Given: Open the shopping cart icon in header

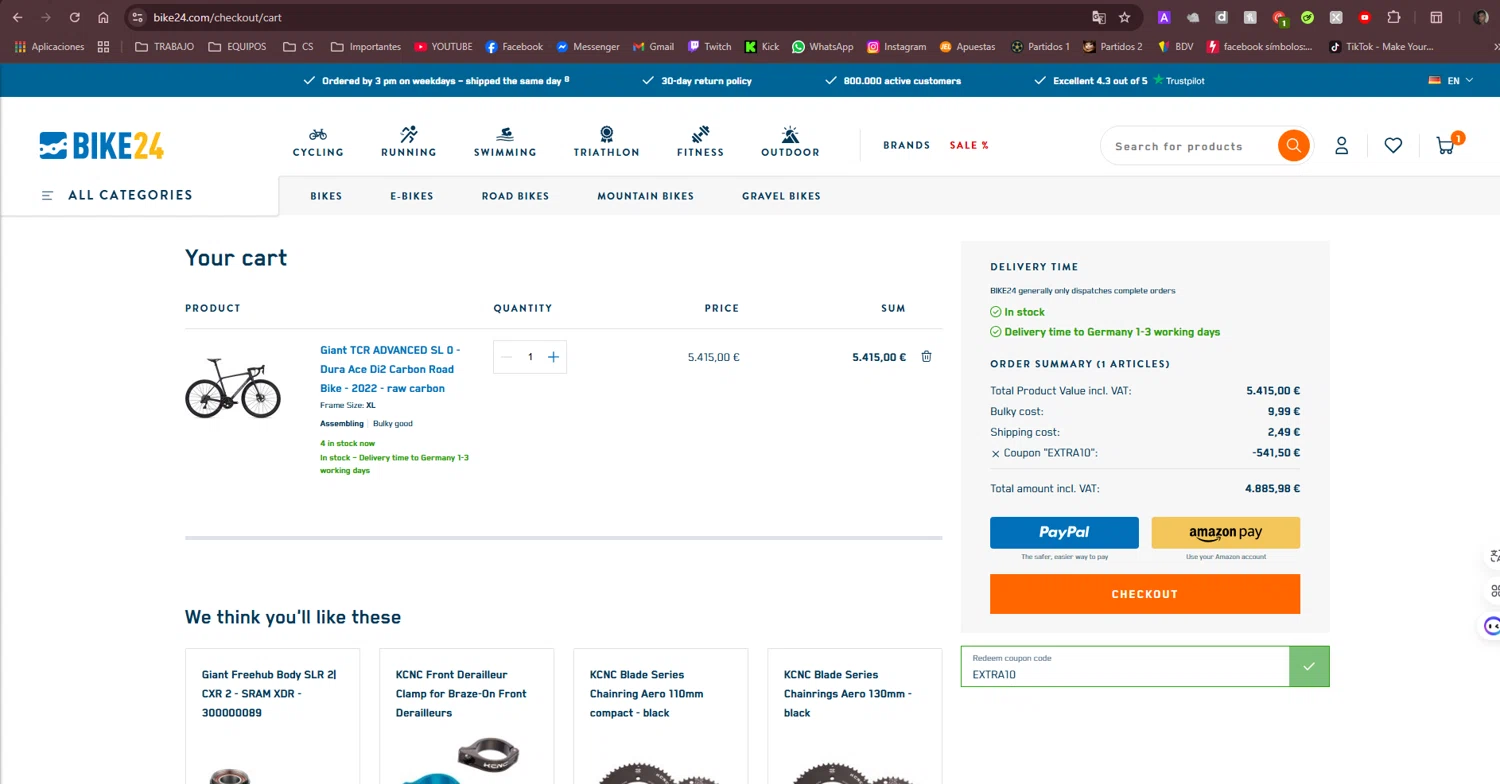Looking at the screenshot, I should pos(1446,146).
